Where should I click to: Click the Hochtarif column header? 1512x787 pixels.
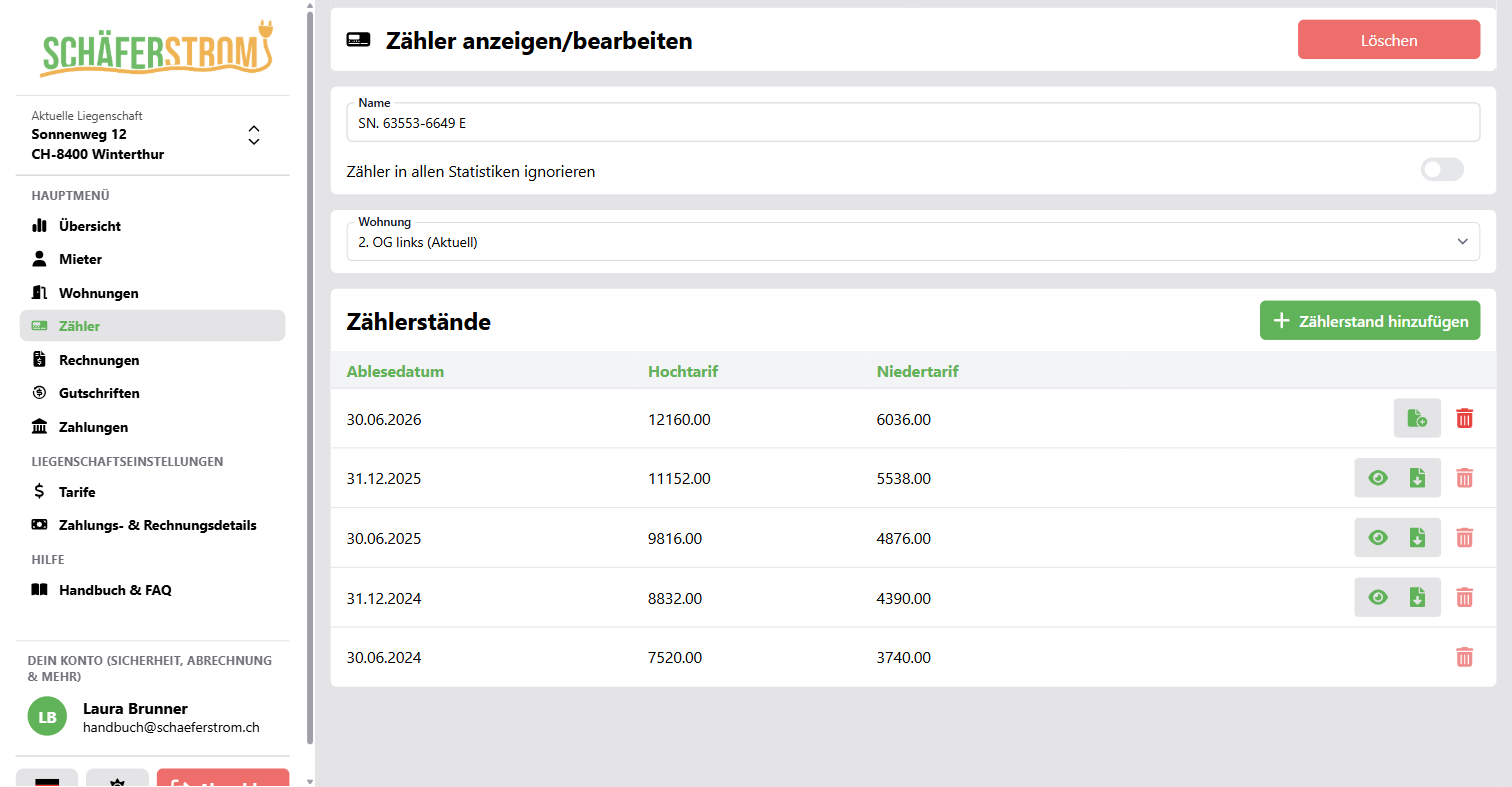(x=683, y=372)
